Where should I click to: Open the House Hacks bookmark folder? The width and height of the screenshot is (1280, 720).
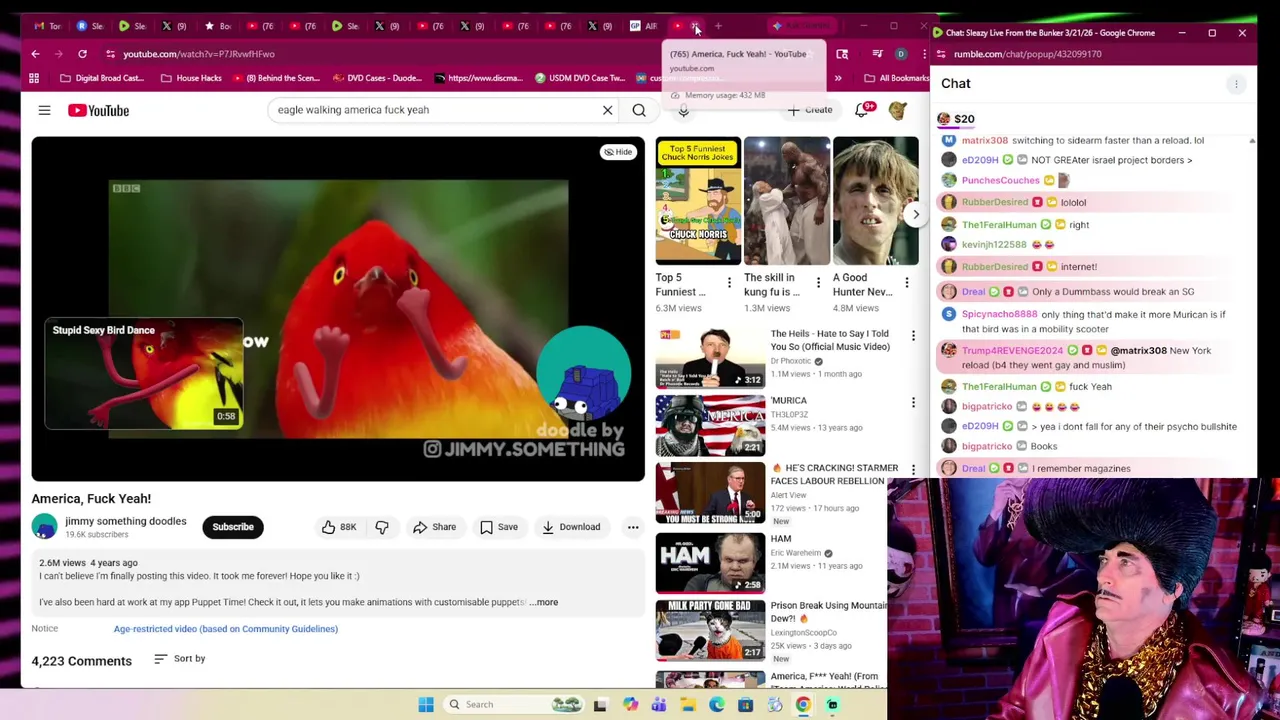point(190,78)
